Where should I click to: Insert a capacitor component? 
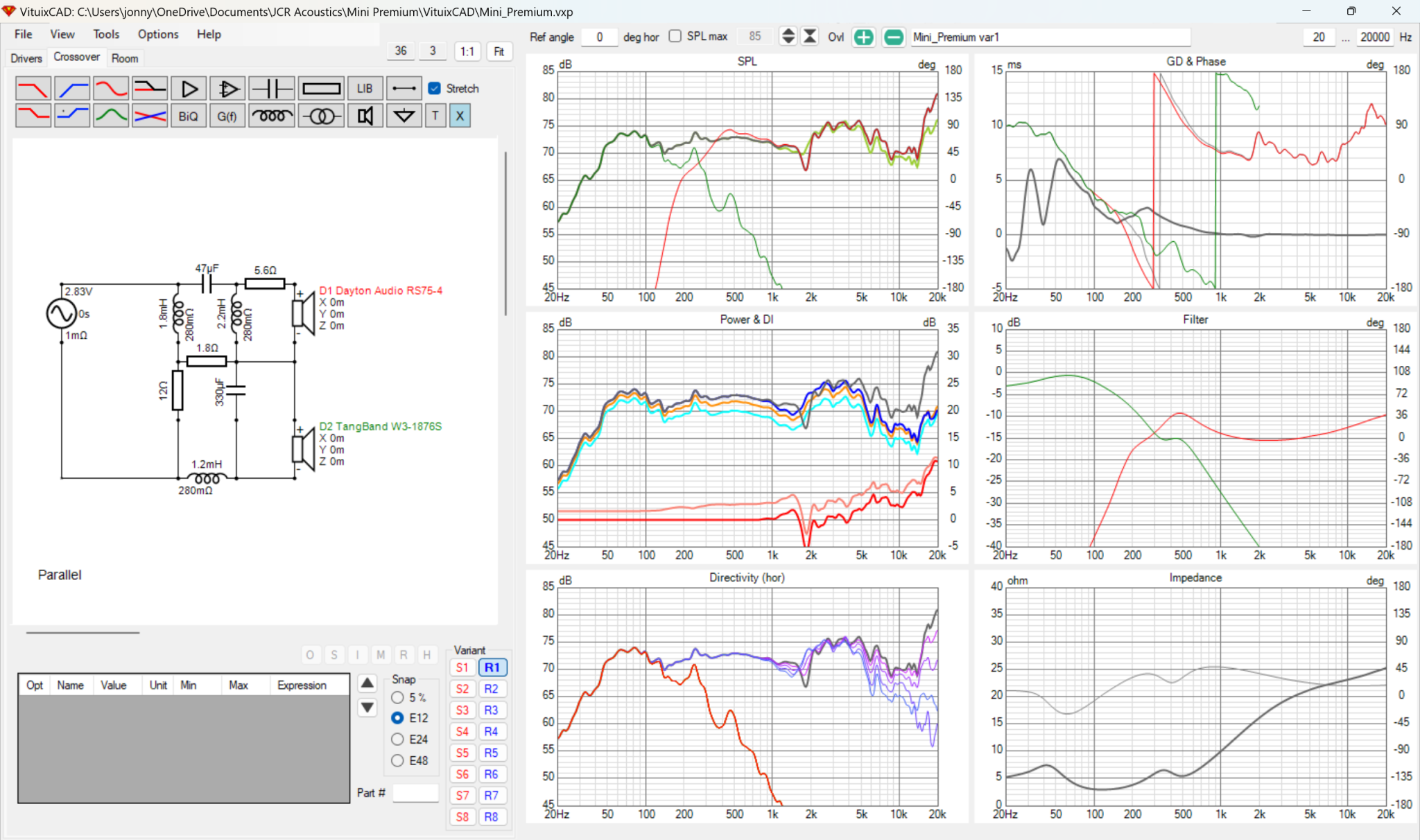tap(272, 88)
